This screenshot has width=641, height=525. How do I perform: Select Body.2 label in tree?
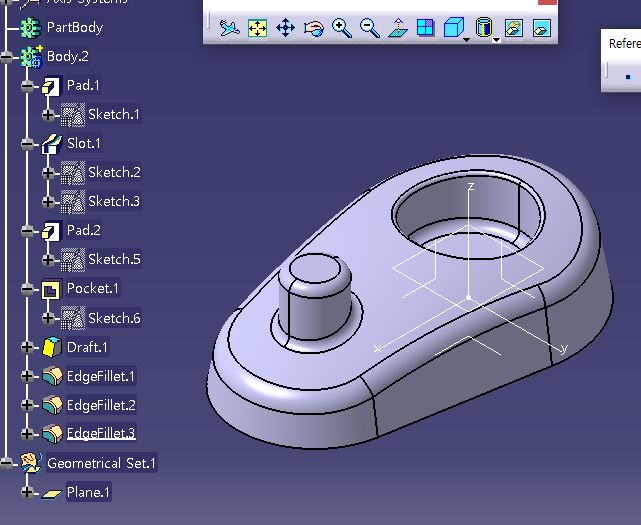(67, 56)
